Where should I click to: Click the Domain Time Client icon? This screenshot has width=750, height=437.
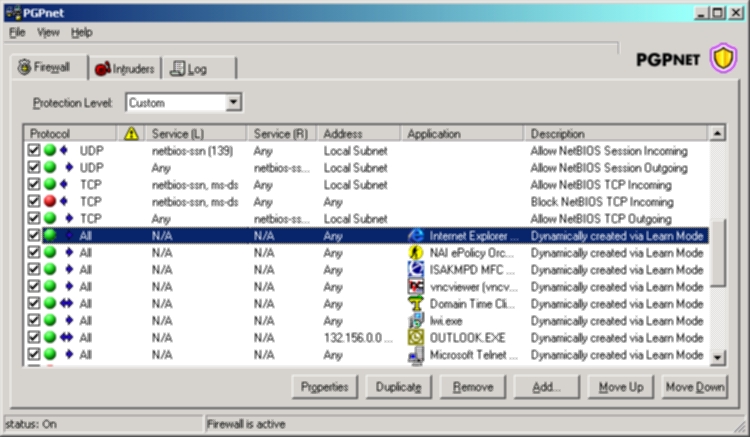point(416,304)
